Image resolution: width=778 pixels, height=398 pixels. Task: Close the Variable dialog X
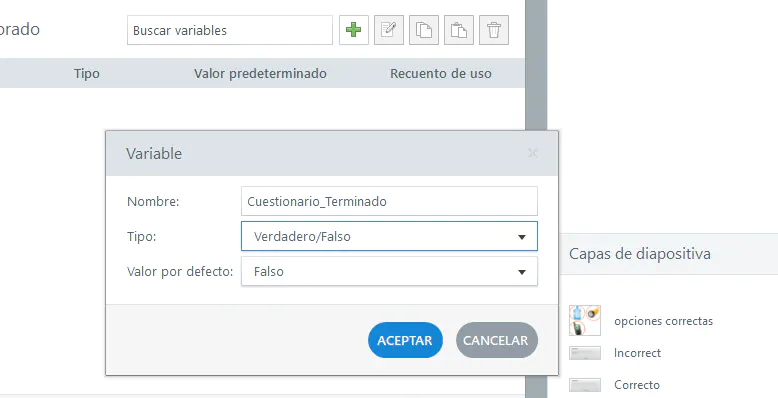pos(533,153)
